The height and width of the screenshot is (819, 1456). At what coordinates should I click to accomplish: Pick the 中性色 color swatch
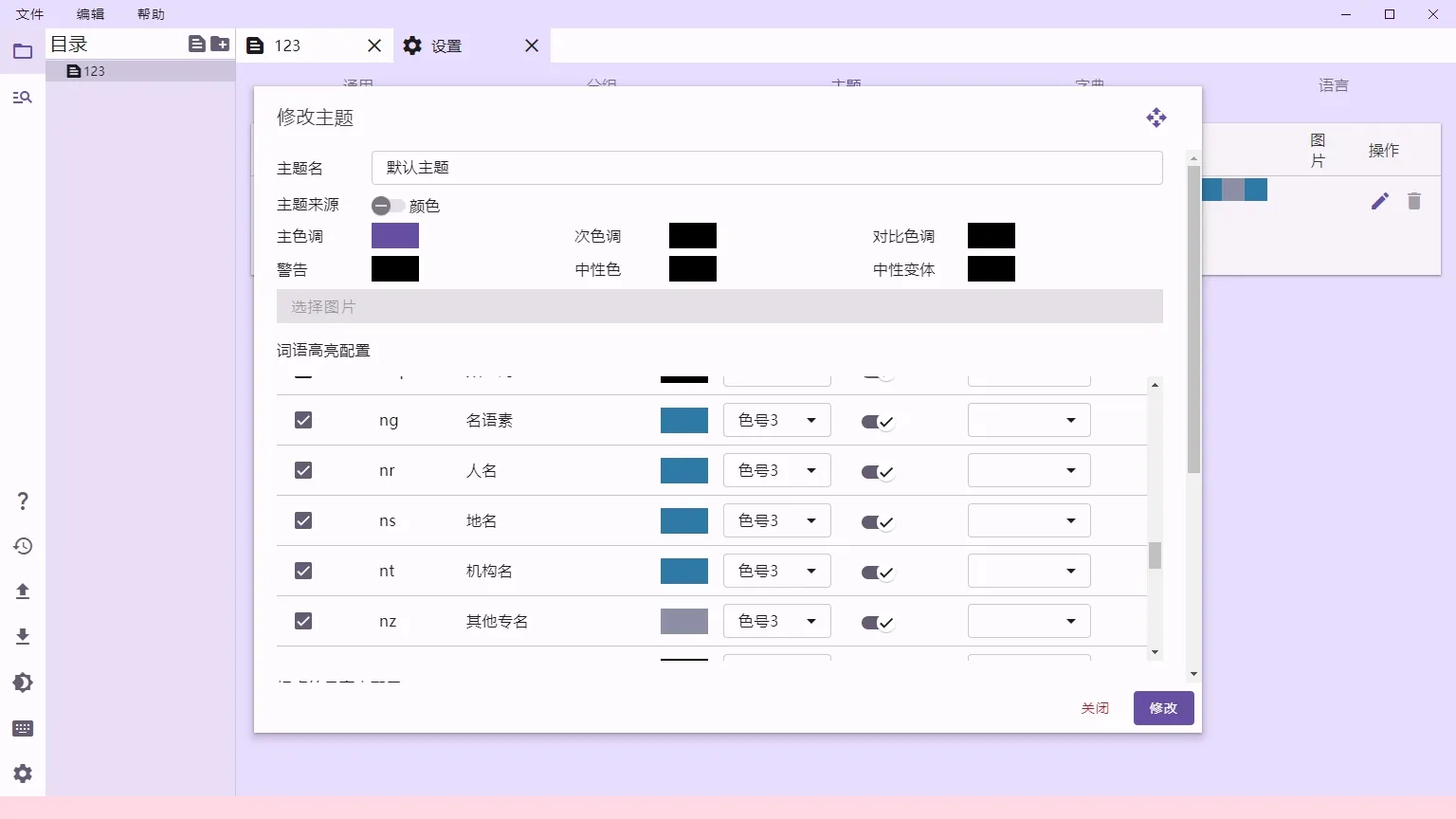tap(693, 269)
